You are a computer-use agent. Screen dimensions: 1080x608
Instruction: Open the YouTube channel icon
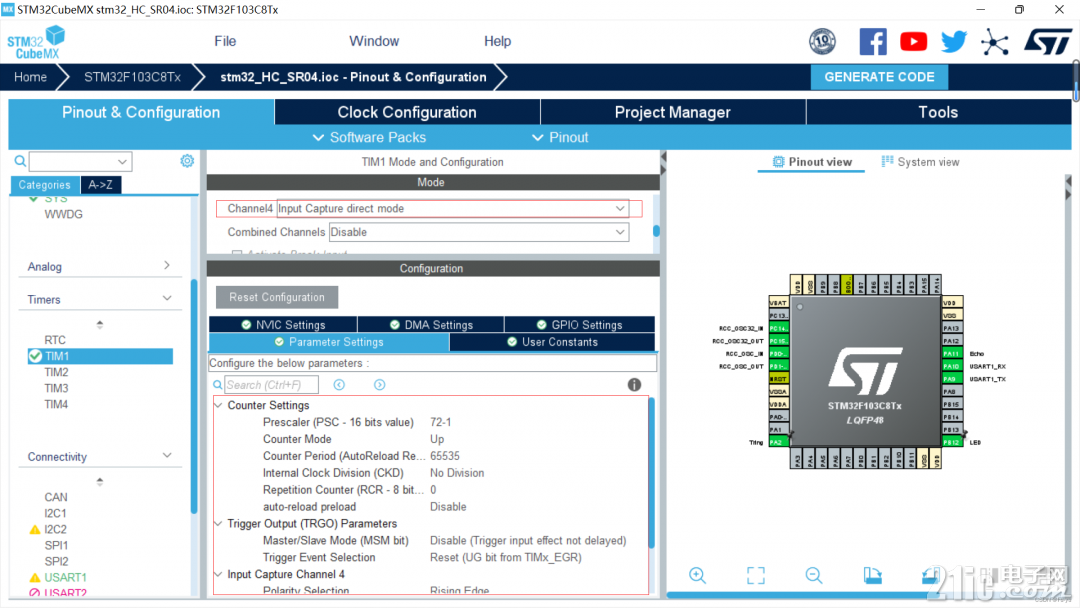click(x=913, y=42)
